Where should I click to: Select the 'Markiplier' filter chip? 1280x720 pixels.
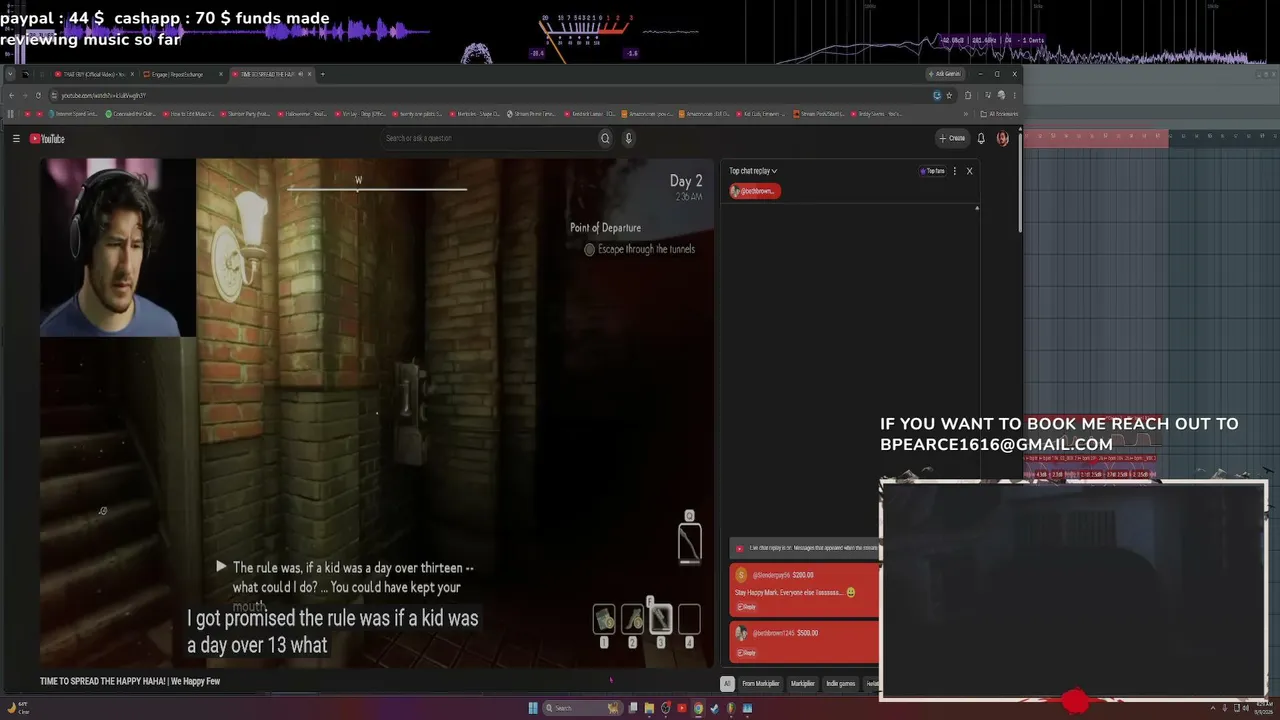coord(803,684)
